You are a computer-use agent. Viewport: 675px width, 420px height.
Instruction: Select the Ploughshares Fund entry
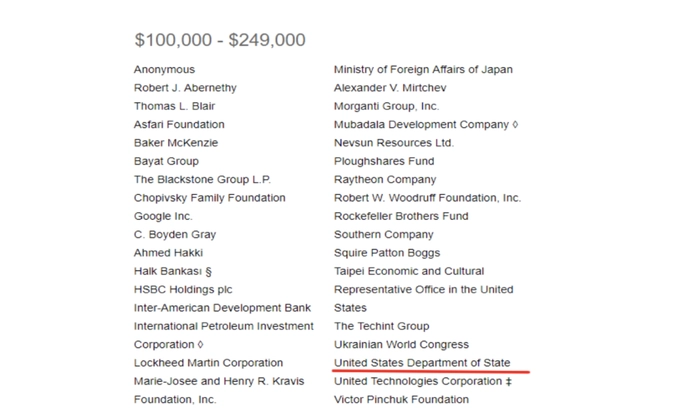point(384,161)
